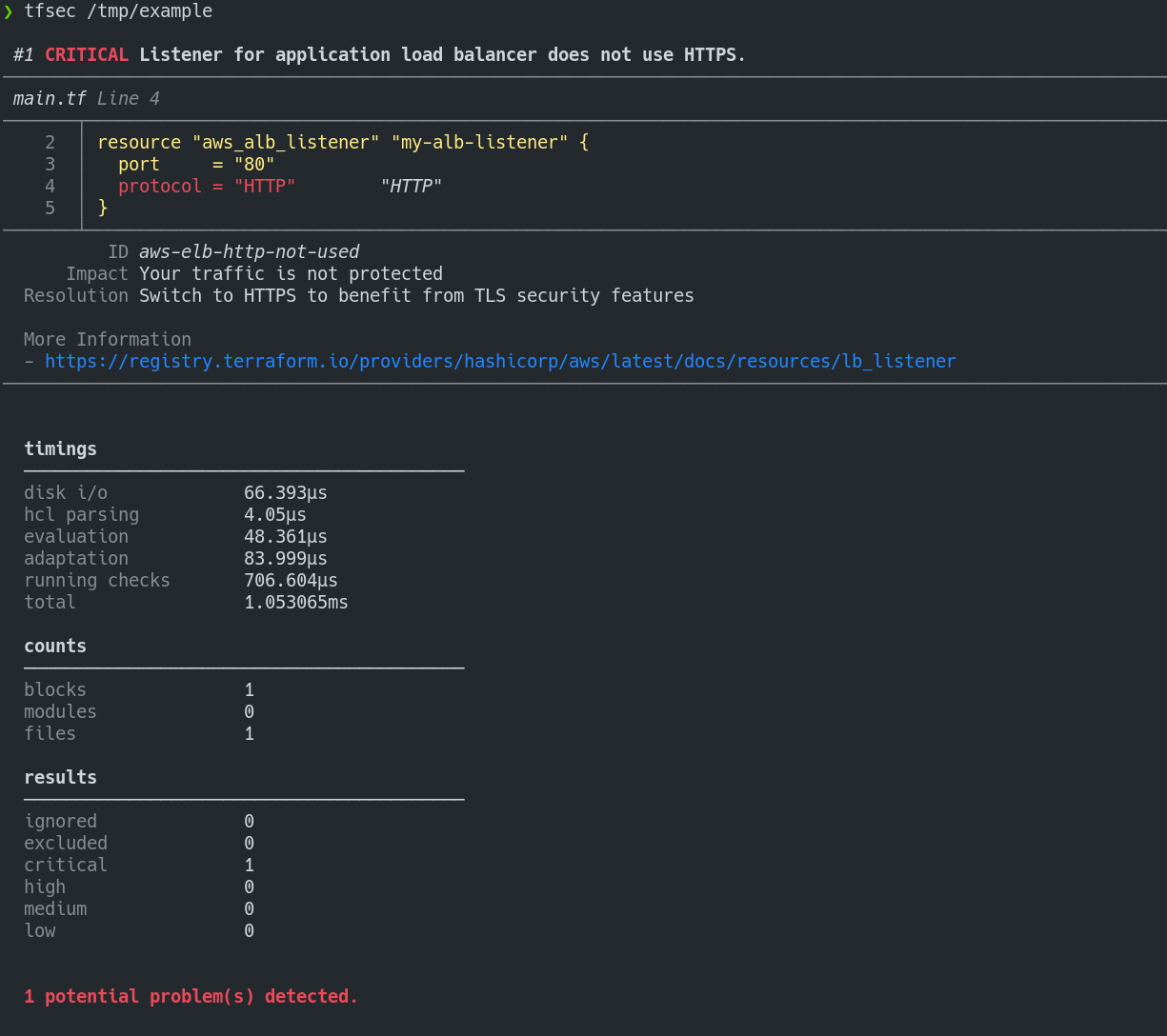1167x1036 pixels.
Task: Select the timings section header
Action: tap(60, 448)
